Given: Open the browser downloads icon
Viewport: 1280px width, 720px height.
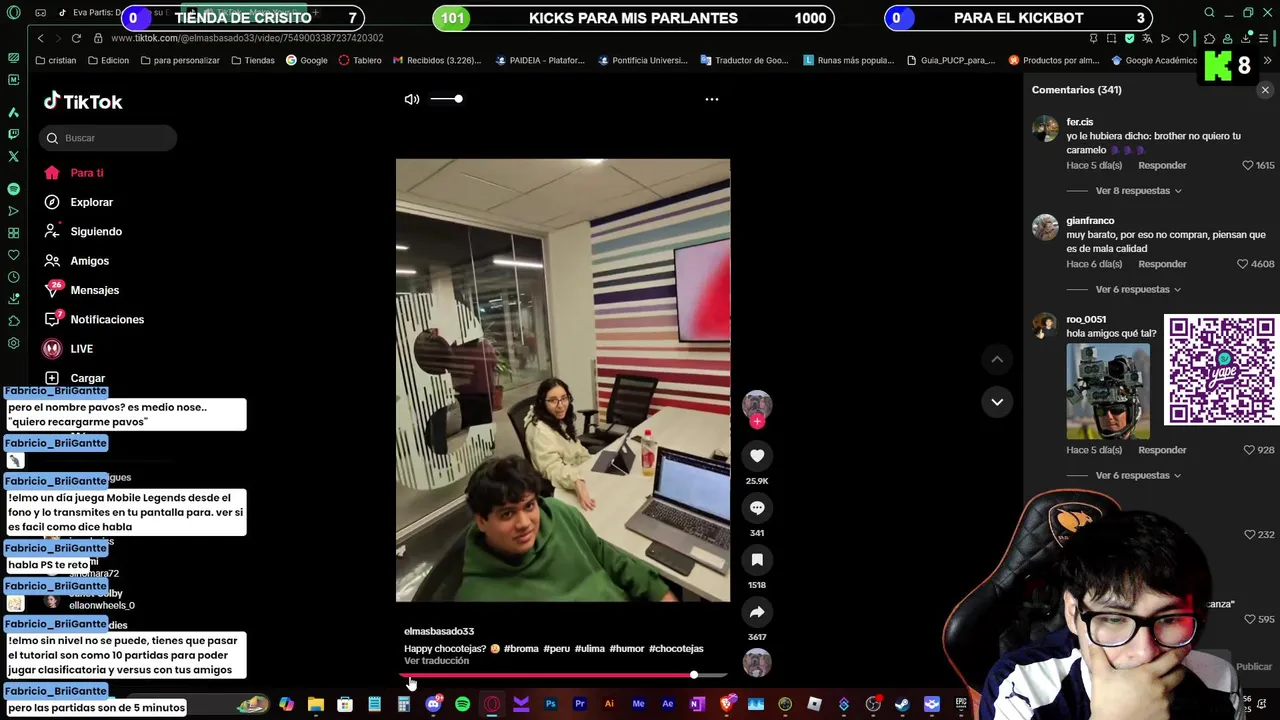Looking at the screenshot, I should [x=1245, y=38].
